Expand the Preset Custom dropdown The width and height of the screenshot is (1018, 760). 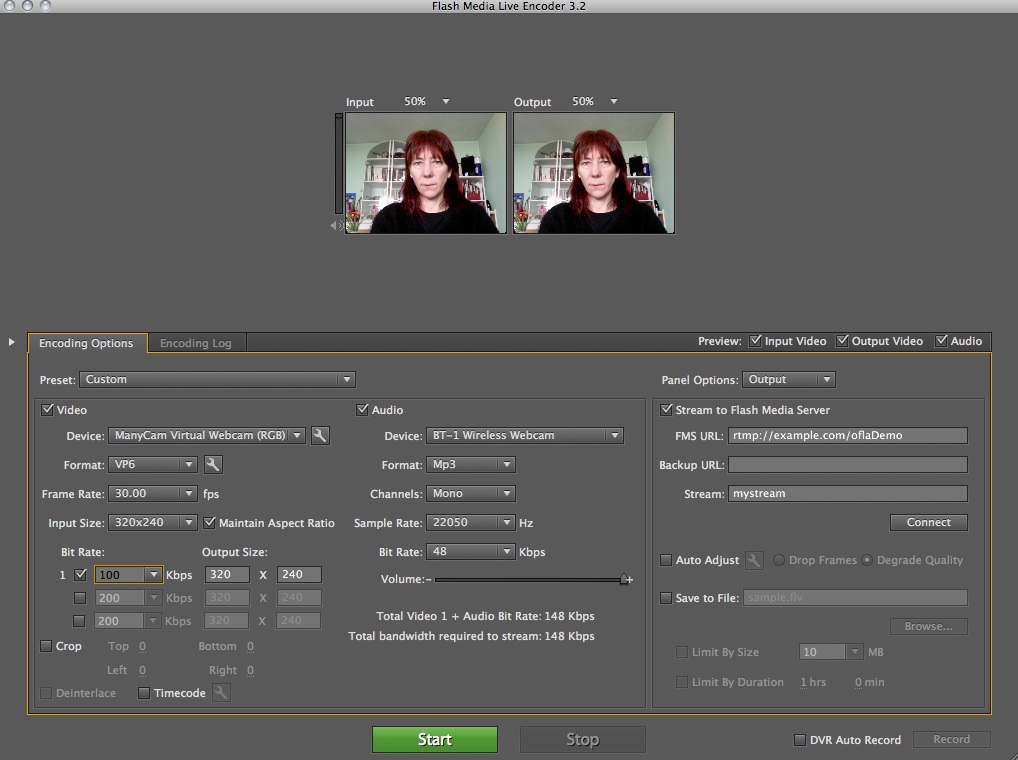tap(219, 380)
